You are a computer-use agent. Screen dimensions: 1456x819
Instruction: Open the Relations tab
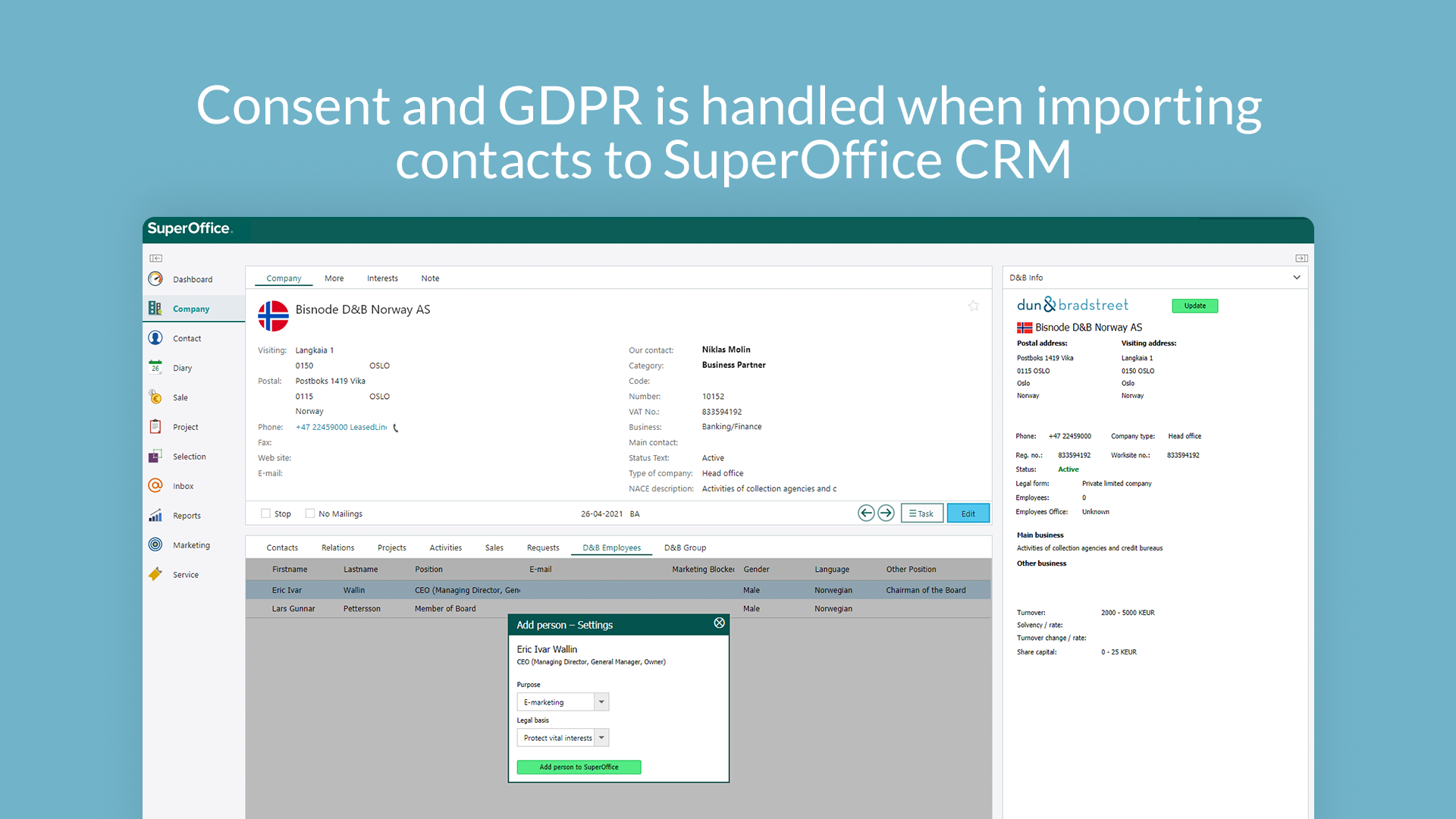point(337,548)
